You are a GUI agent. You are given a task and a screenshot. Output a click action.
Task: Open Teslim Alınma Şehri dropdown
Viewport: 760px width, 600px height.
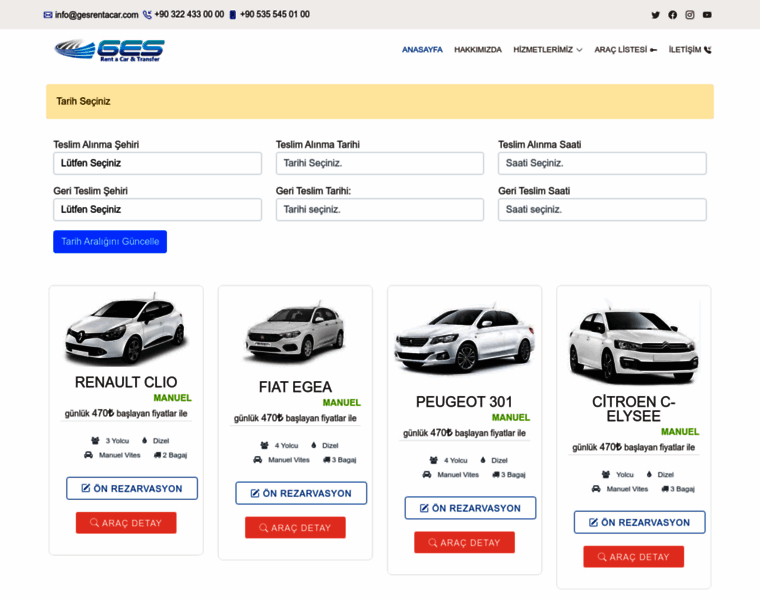(158, 163)
